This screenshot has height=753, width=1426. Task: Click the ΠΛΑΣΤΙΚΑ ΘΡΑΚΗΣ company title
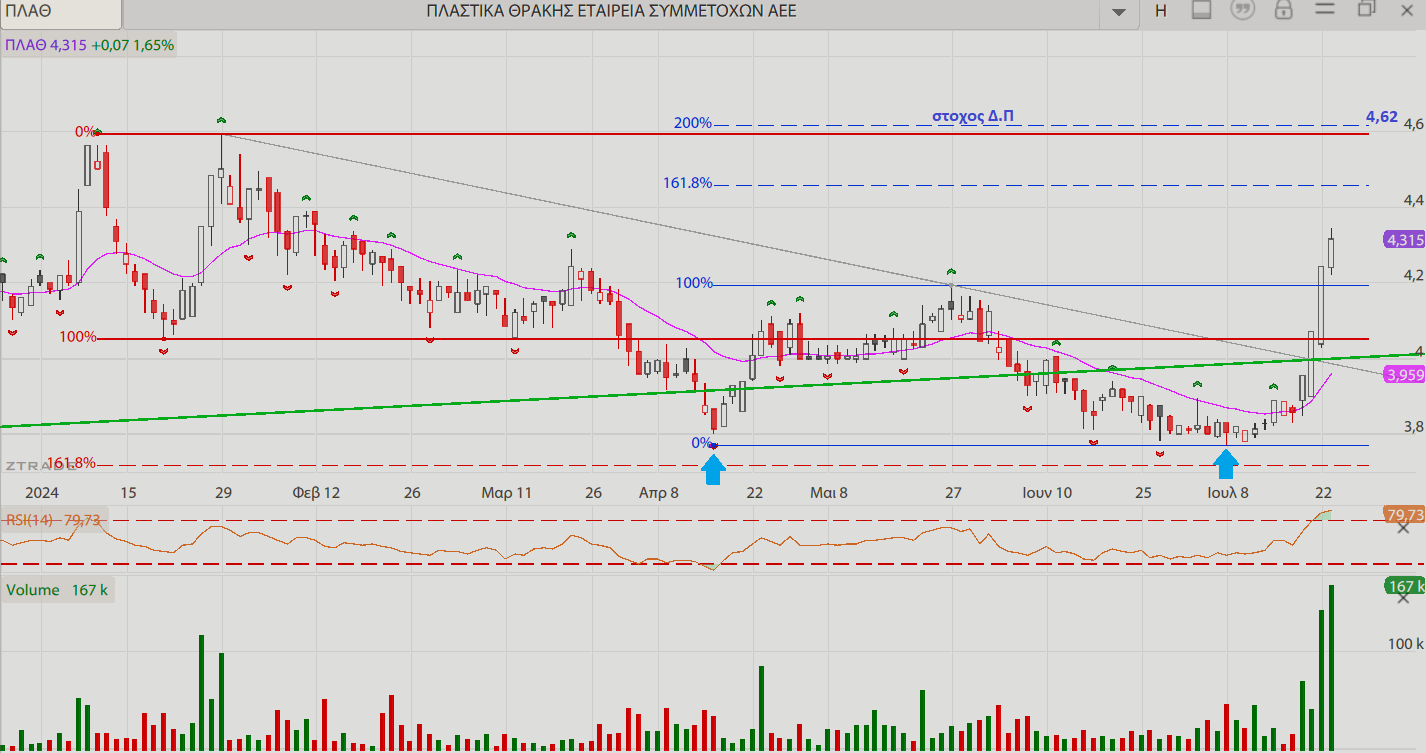[611, 11]
